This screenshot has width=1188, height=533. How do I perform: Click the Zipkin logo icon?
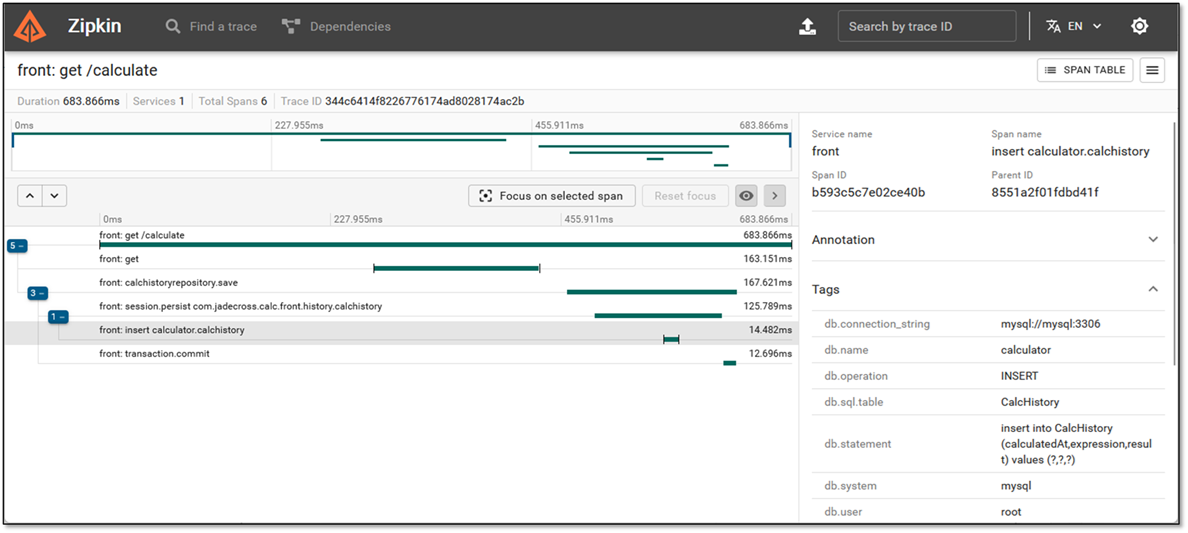click(30, 27)
